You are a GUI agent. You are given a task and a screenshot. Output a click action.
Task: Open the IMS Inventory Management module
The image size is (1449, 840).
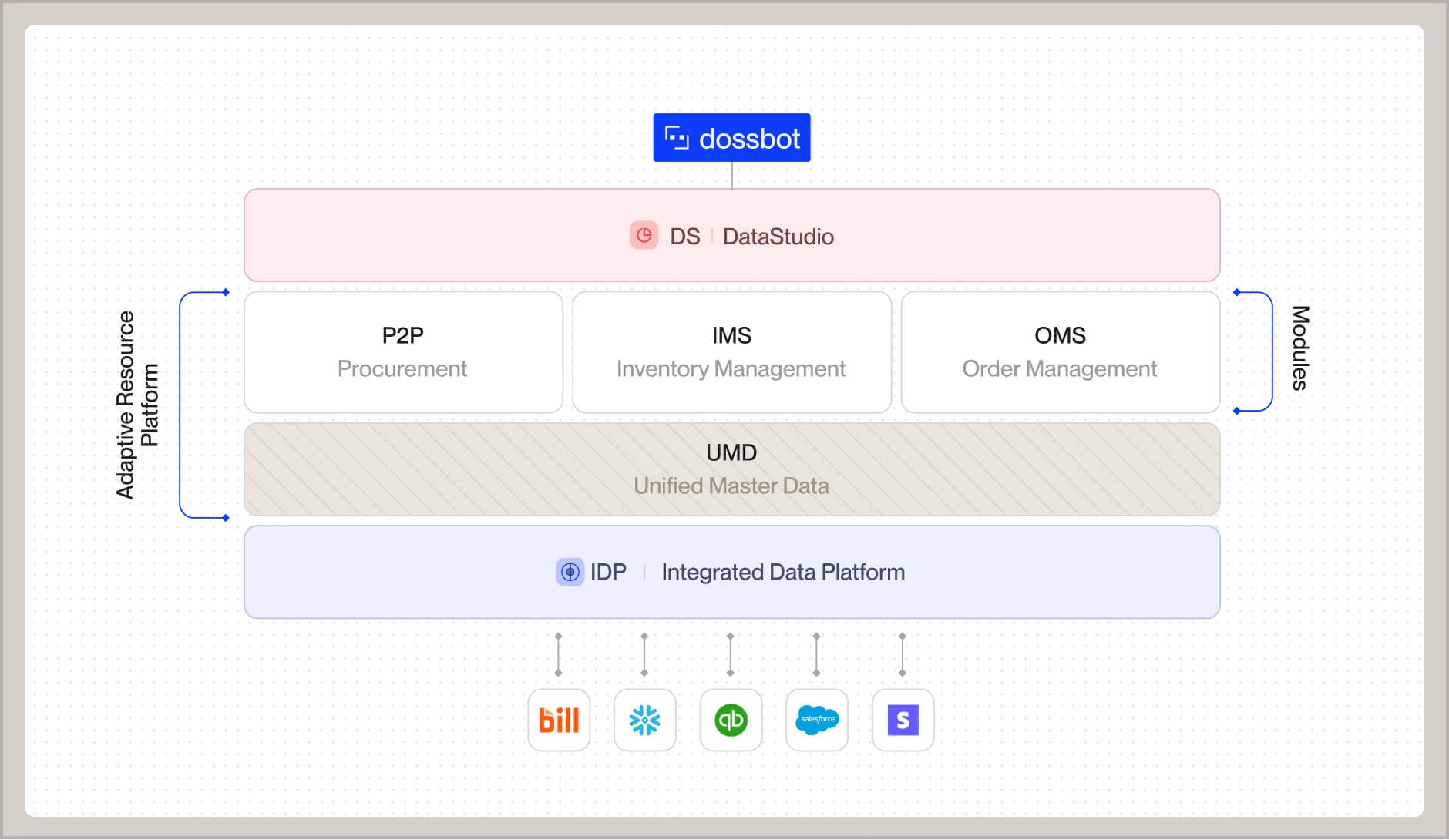pyautogui.click(x=731, y=352)
